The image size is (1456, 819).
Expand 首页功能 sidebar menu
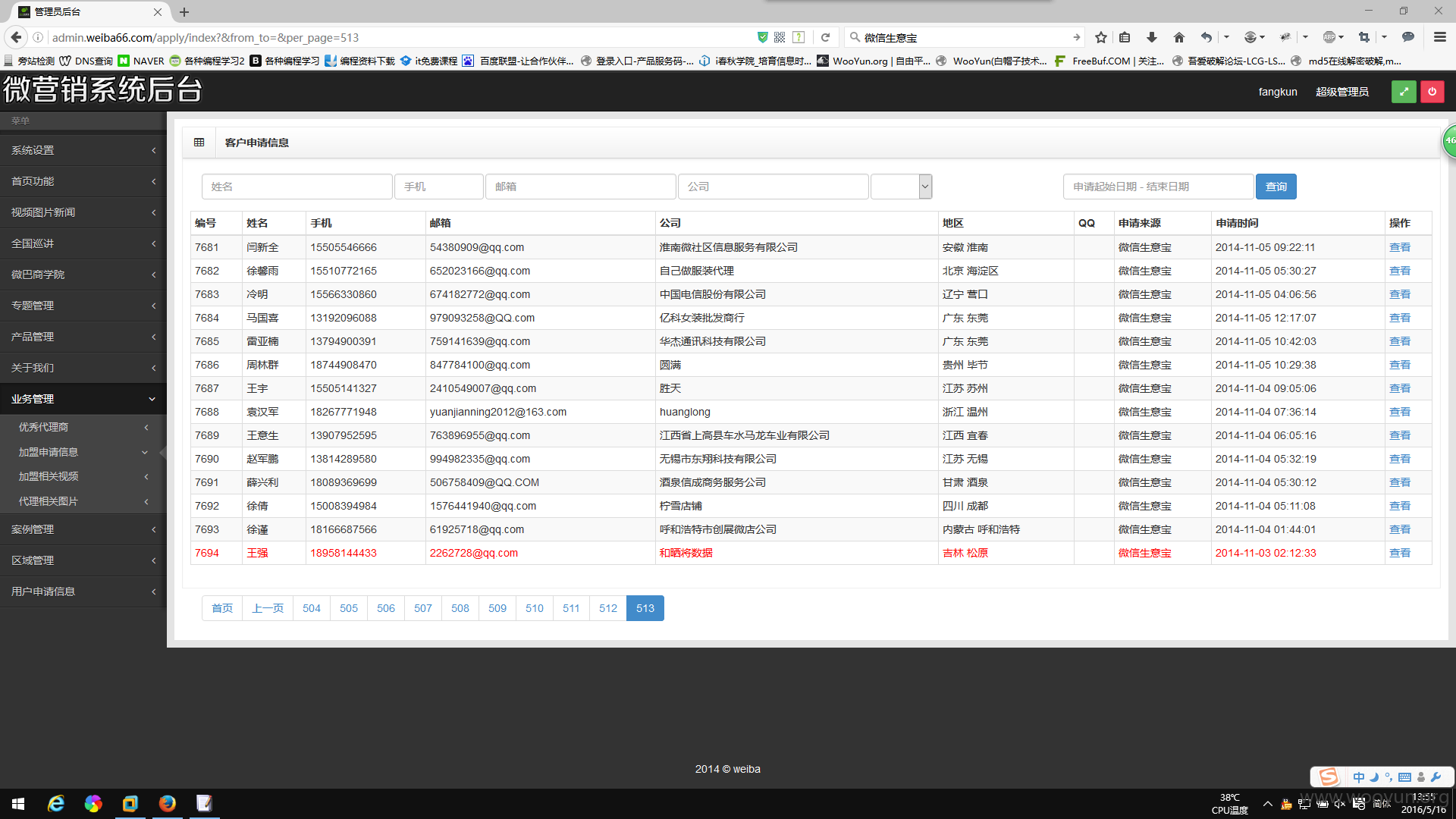click(x=83, y=181)
